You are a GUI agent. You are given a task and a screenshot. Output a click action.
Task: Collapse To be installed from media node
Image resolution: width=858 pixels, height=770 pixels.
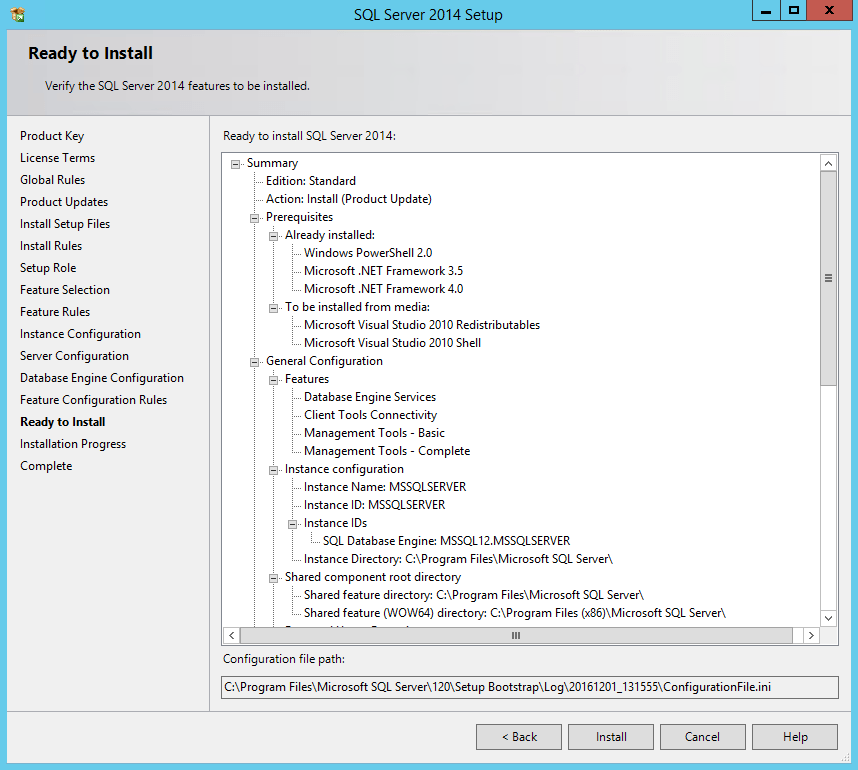274,309
